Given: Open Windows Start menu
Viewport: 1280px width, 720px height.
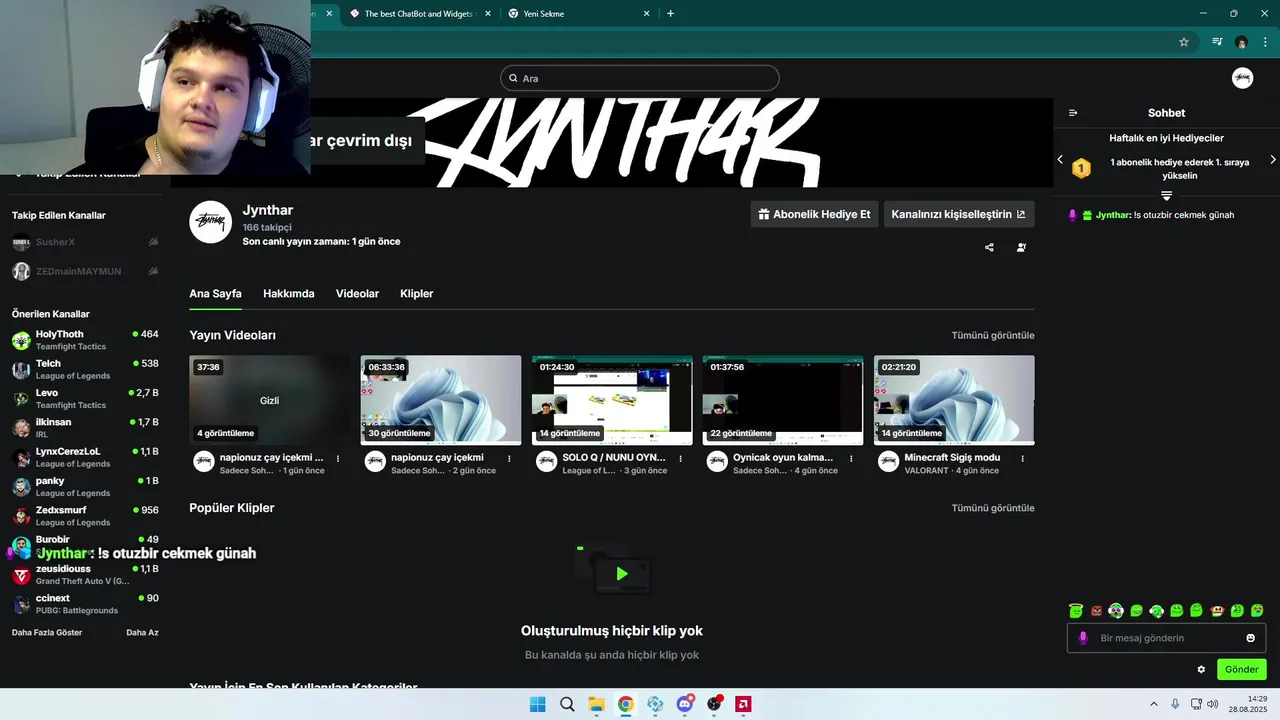Looking at the screenshot, I should pos(537,704).
